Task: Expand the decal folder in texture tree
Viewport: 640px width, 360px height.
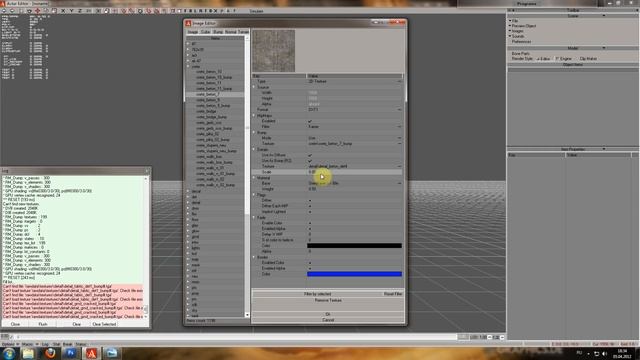Action: (x=188, y=191)
